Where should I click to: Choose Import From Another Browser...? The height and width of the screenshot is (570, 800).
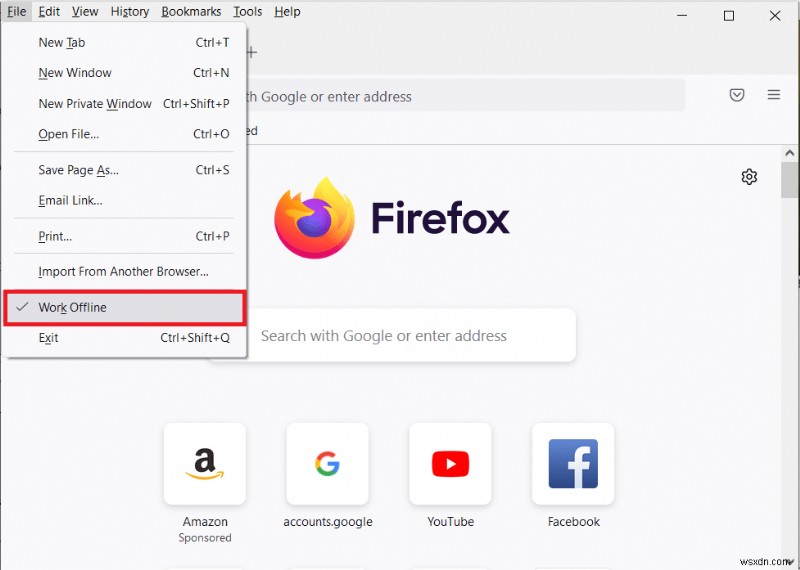coord(124,271)
